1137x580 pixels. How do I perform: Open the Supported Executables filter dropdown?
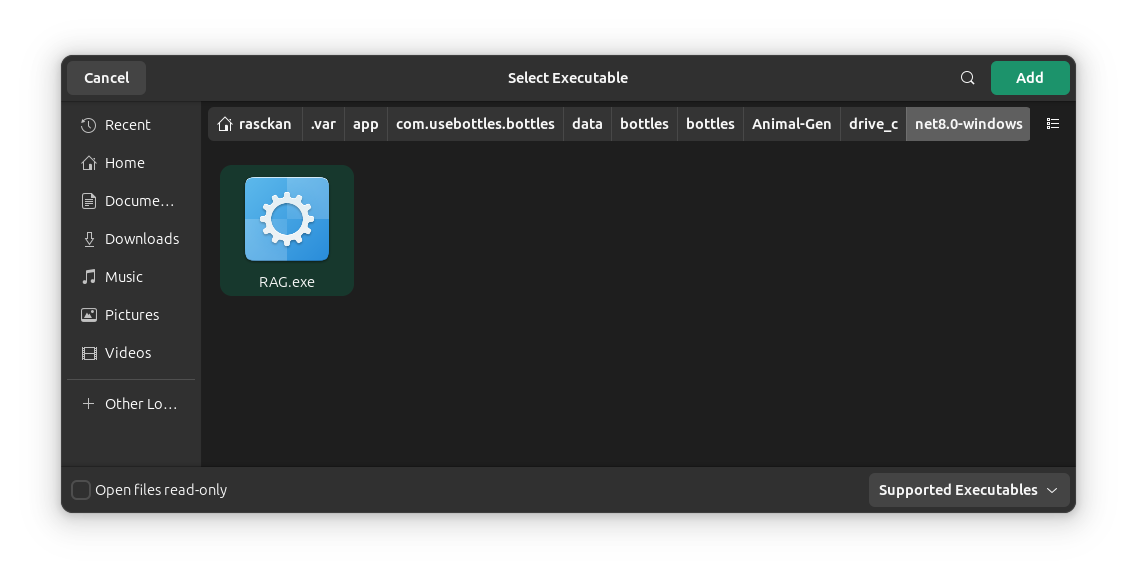click(x=968, y=490)
